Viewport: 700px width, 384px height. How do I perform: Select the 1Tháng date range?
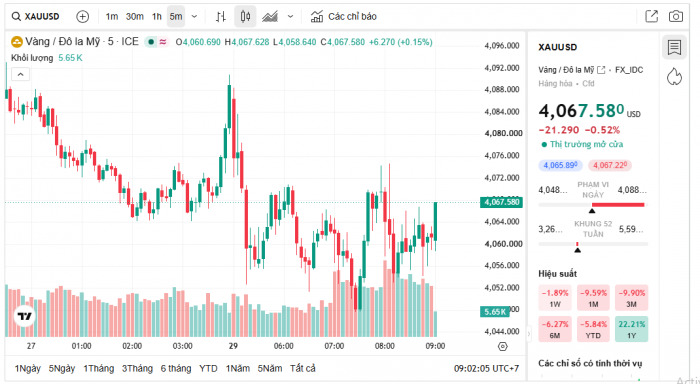99,368
